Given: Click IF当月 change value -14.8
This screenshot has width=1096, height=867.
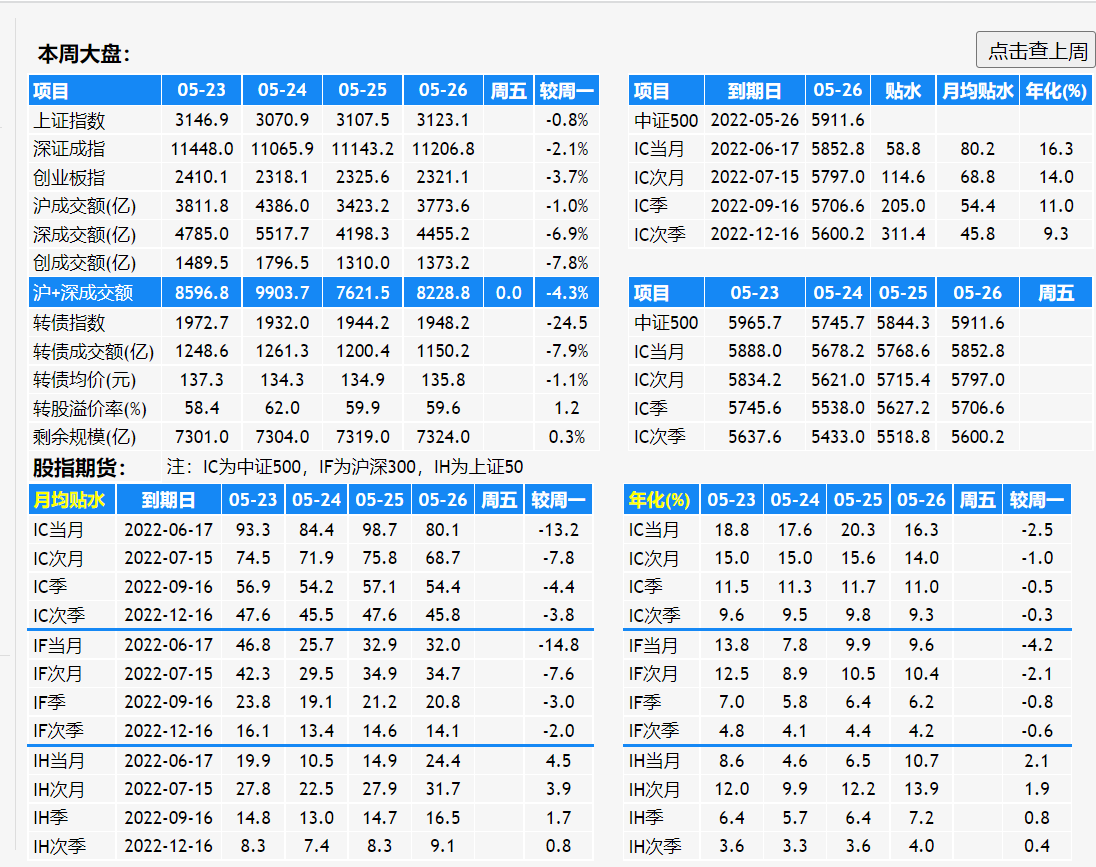Looking at the screenshot, I should click(558, 645).
